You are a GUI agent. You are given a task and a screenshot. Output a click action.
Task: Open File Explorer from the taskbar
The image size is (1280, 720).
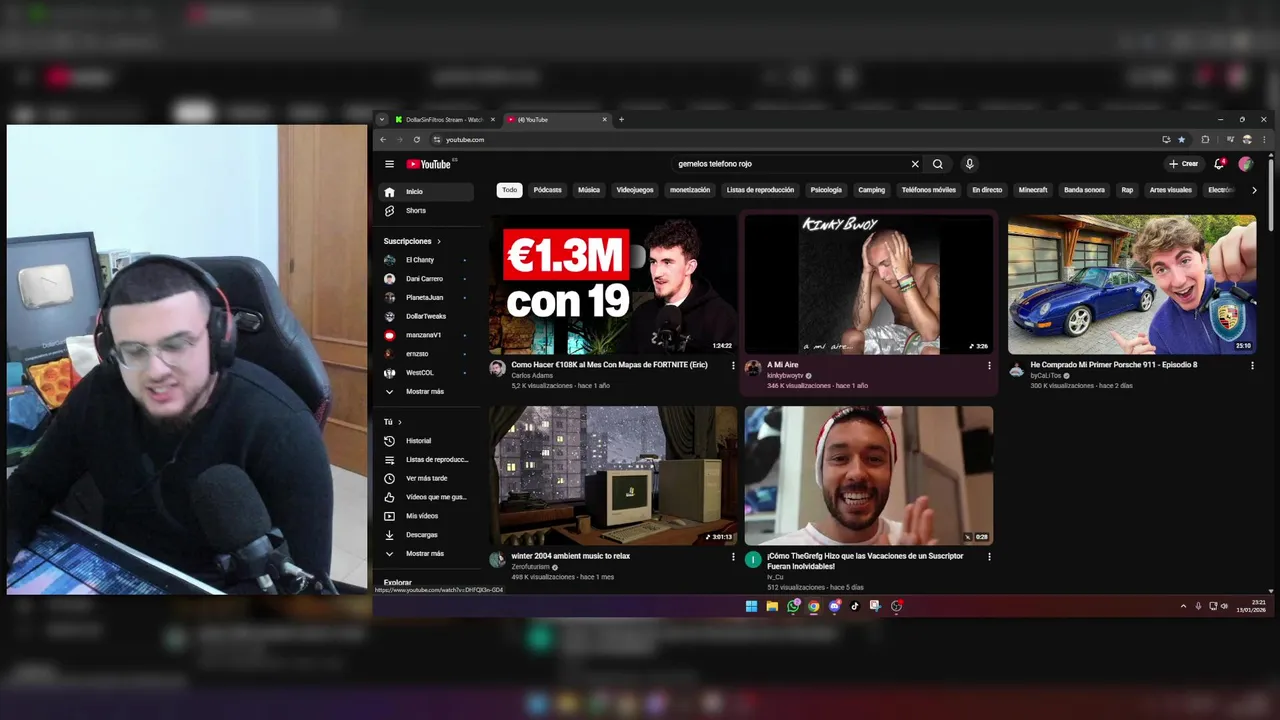[772, 606]
